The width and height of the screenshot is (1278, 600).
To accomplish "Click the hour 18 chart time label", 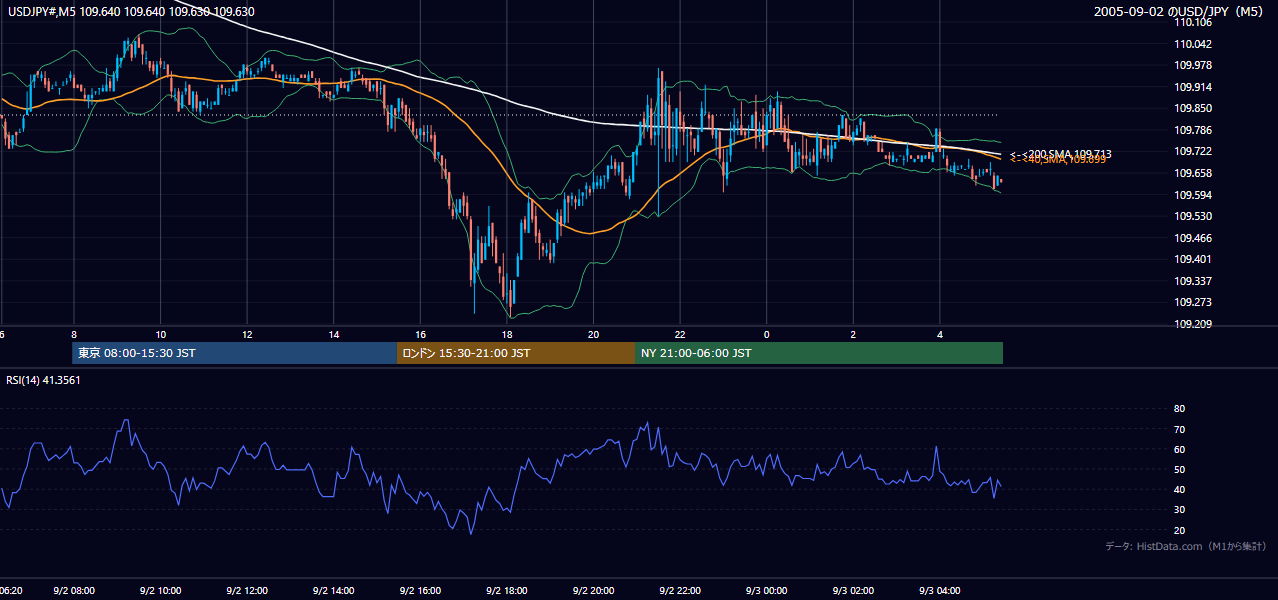I will pos(507,334).
